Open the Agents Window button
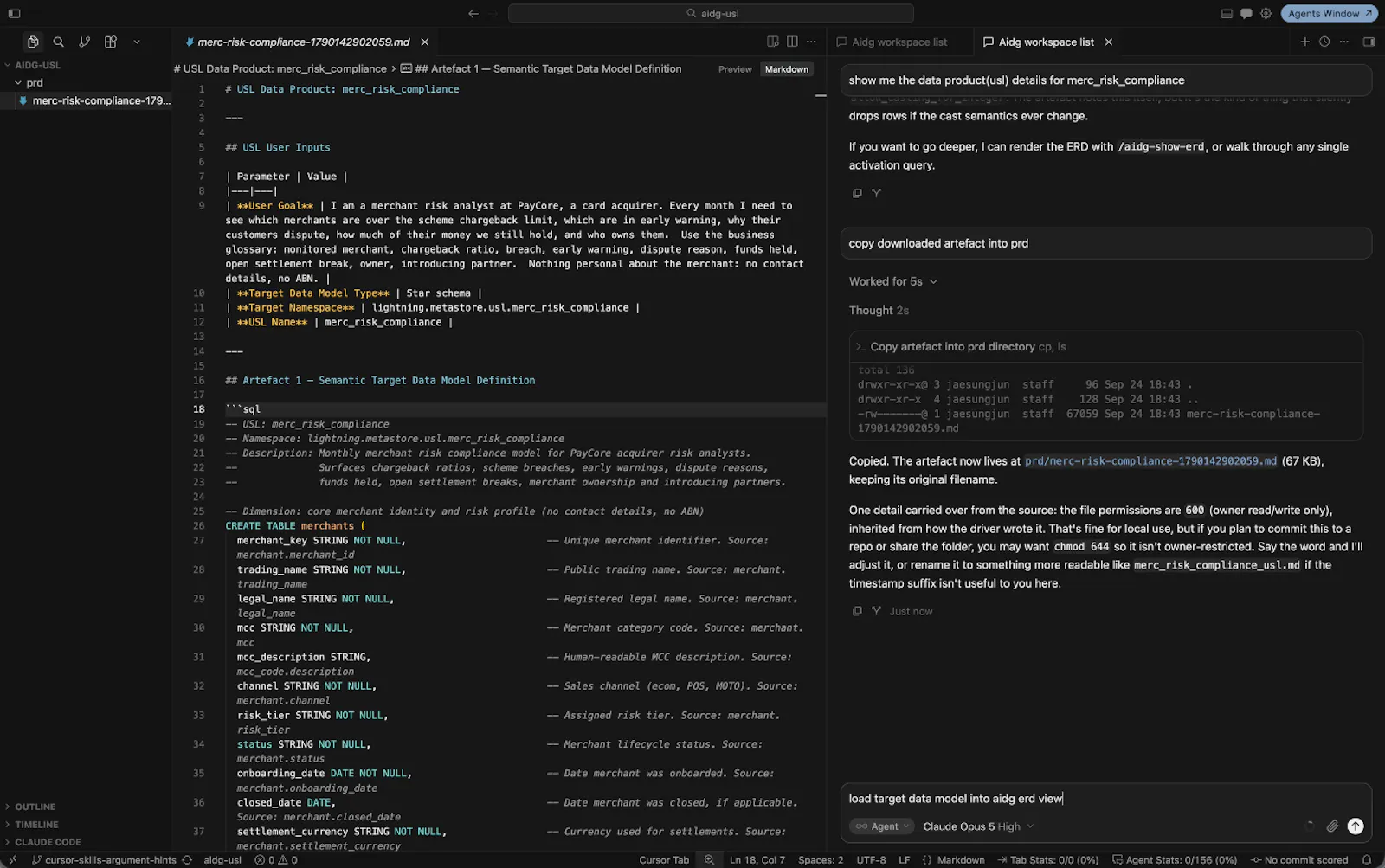 pyautogui.click(x=1329, y=13)
